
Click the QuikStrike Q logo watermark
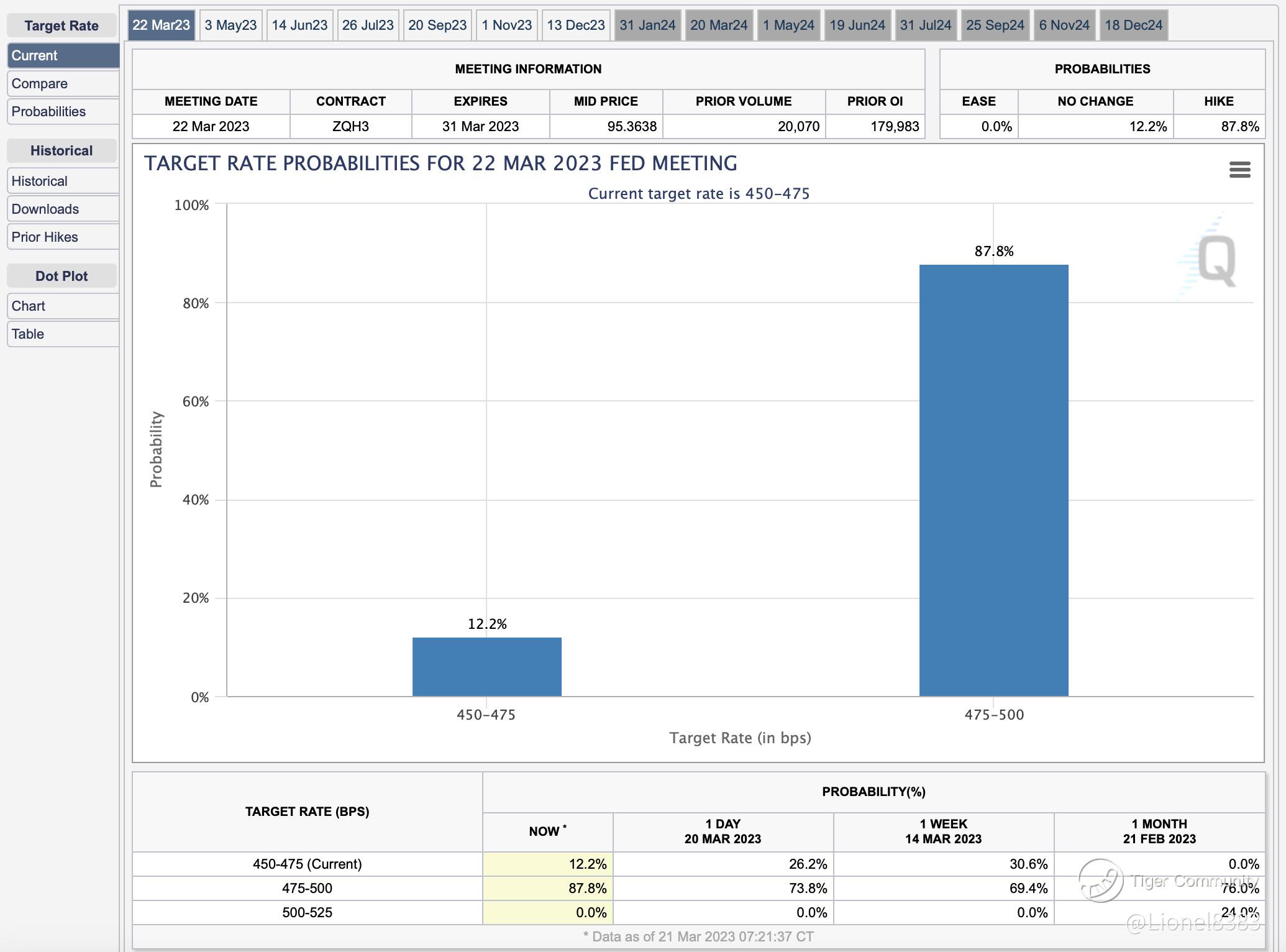(1216, 261)
